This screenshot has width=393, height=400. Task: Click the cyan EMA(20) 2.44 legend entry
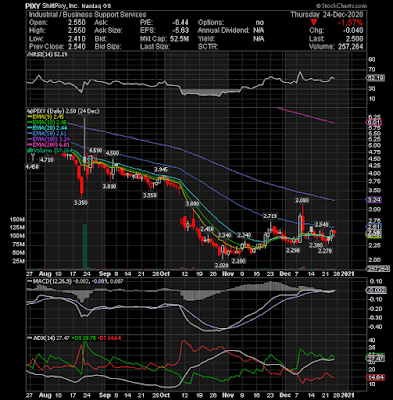point(47,128)
